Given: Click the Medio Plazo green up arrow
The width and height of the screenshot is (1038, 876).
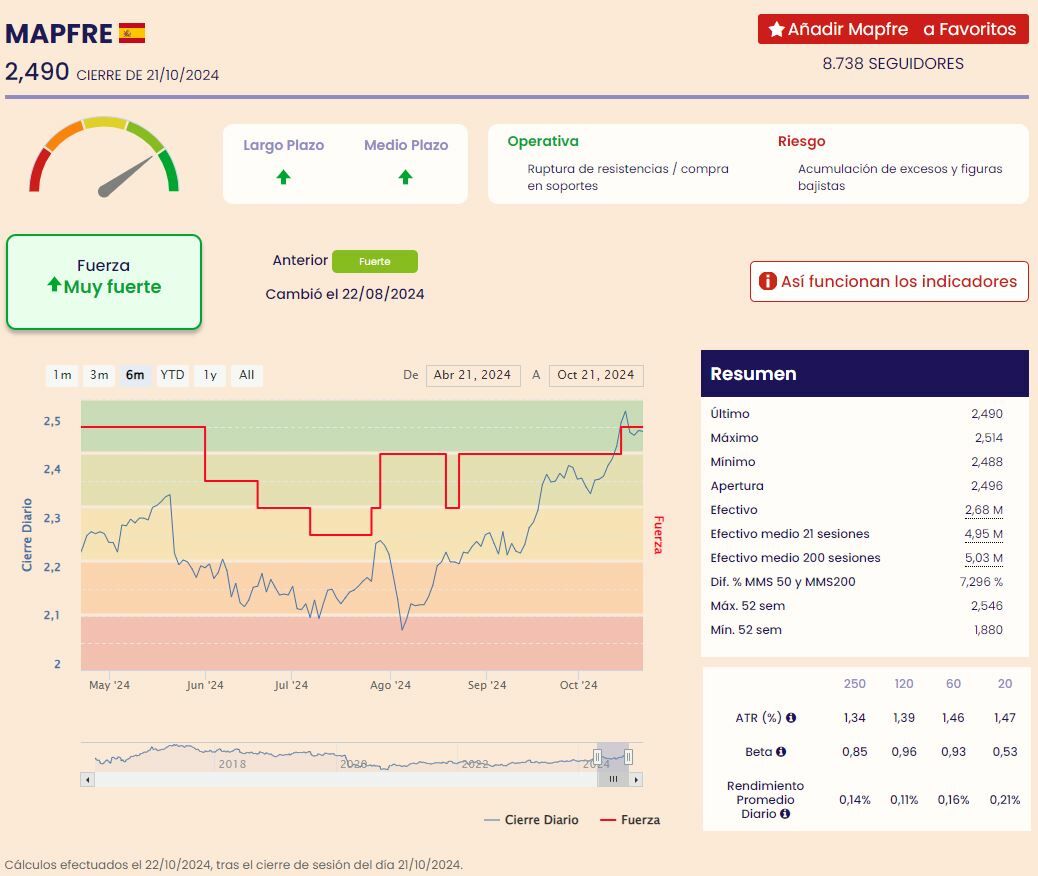Looking at the screenshot, I should point(405,177).
